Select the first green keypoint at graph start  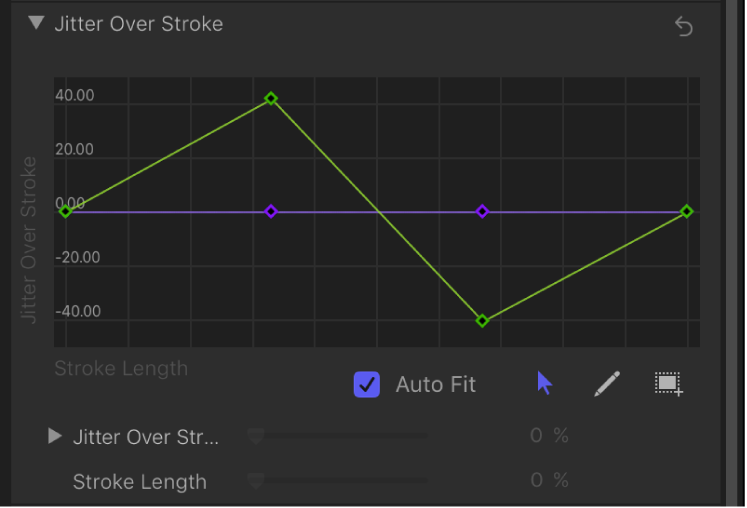[66, 211]
